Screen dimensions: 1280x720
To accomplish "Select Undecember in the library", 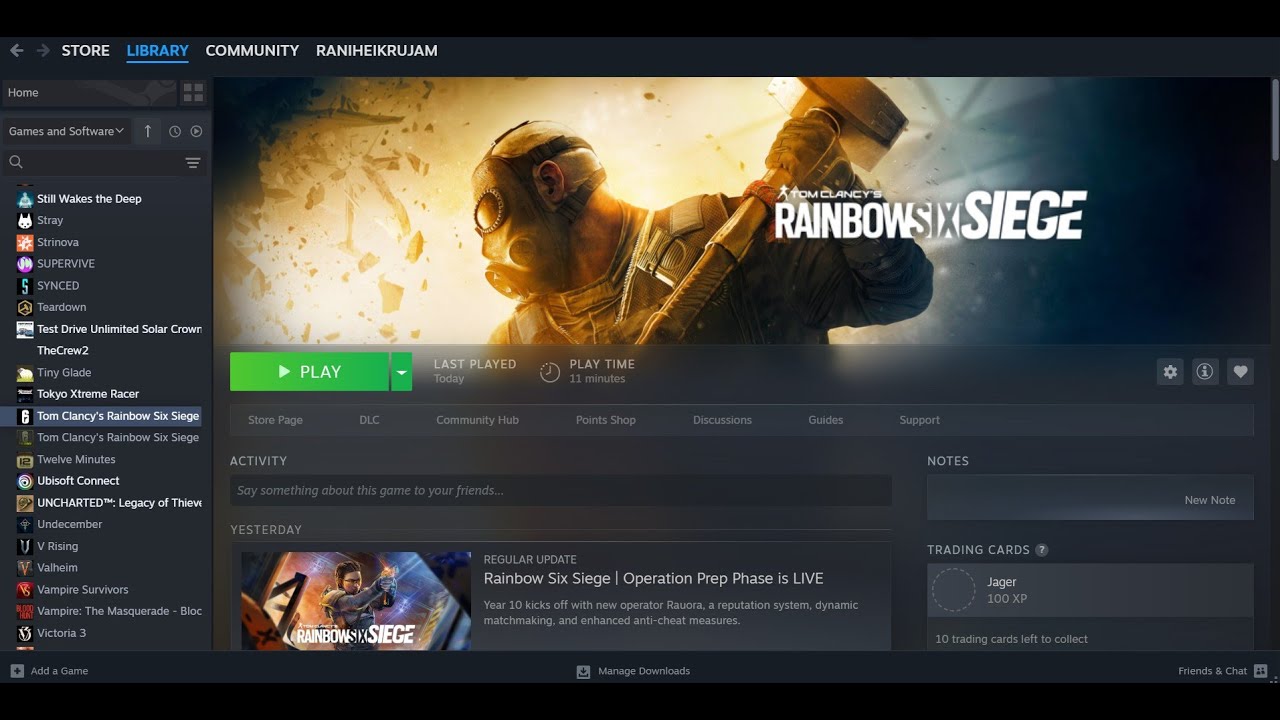I will pos(69,525).
